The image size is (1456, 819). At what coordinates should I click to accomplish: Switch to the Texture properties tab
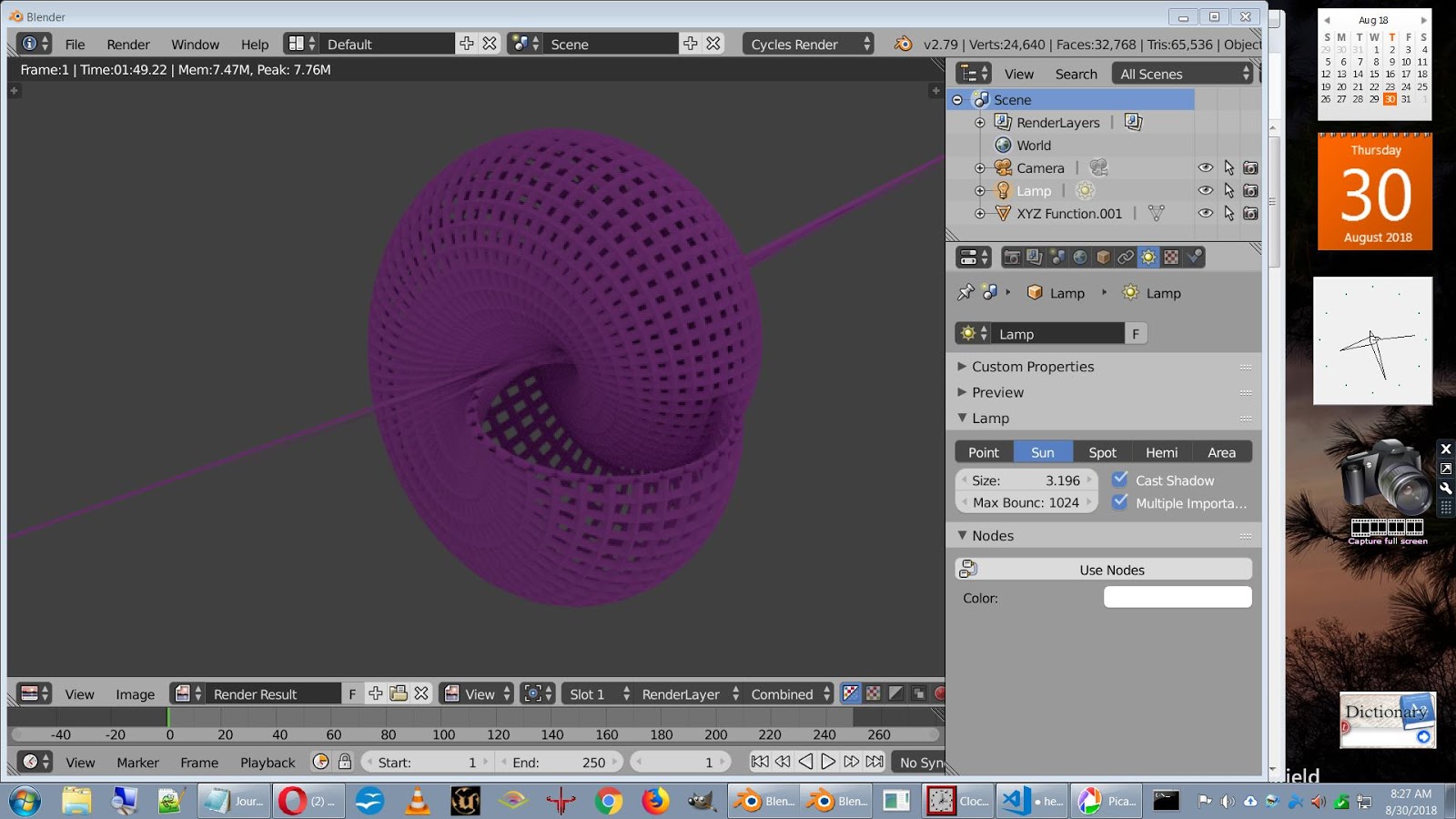click(1171, 258)
